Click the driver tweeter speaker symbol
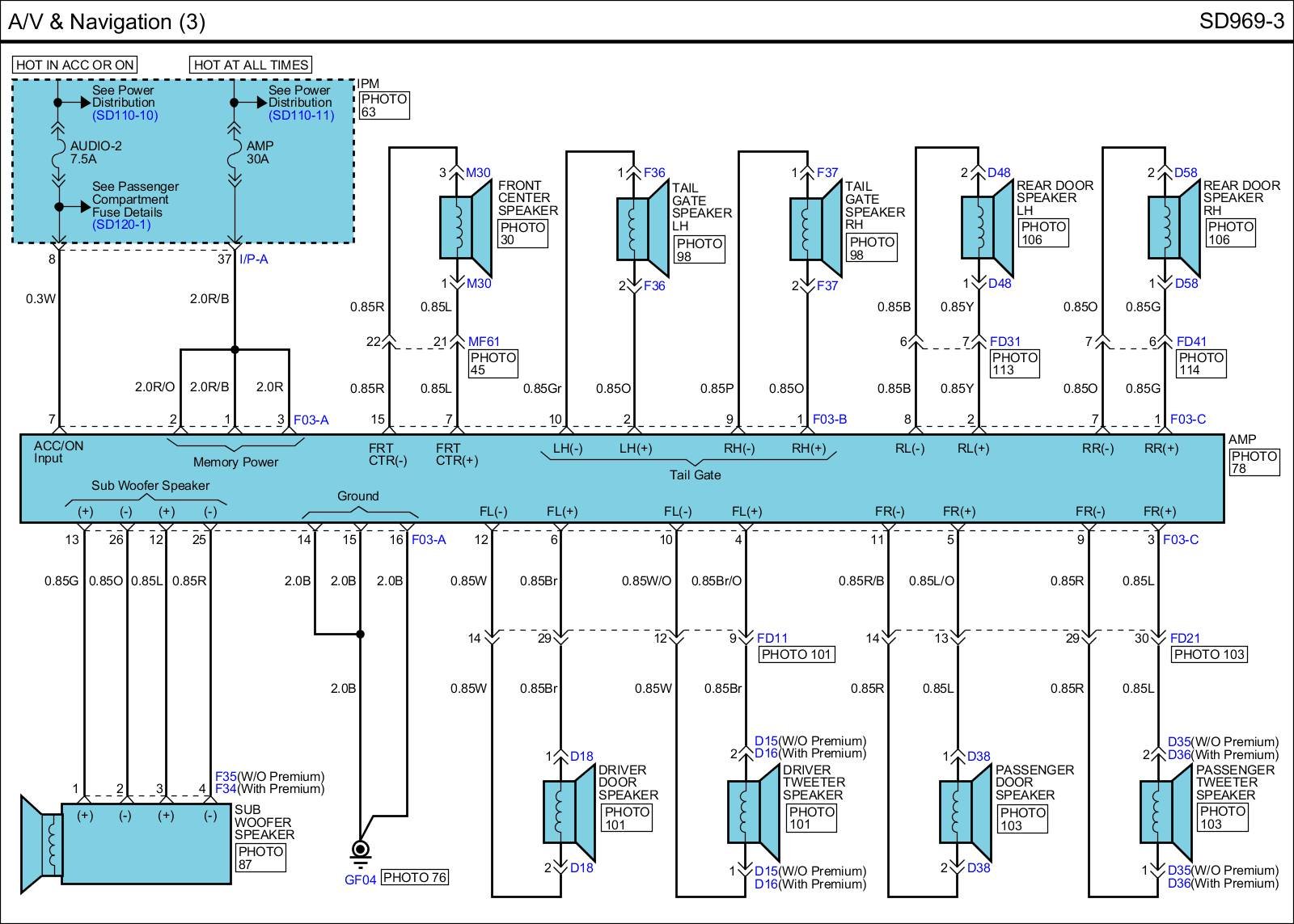The image size is (1294, 924). [753, 812]
